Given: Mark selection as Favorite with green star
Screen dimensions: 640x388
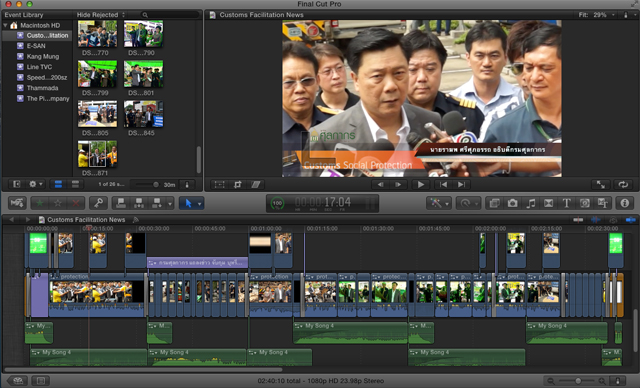Looking at the screenshot, I should click(40, 203).
